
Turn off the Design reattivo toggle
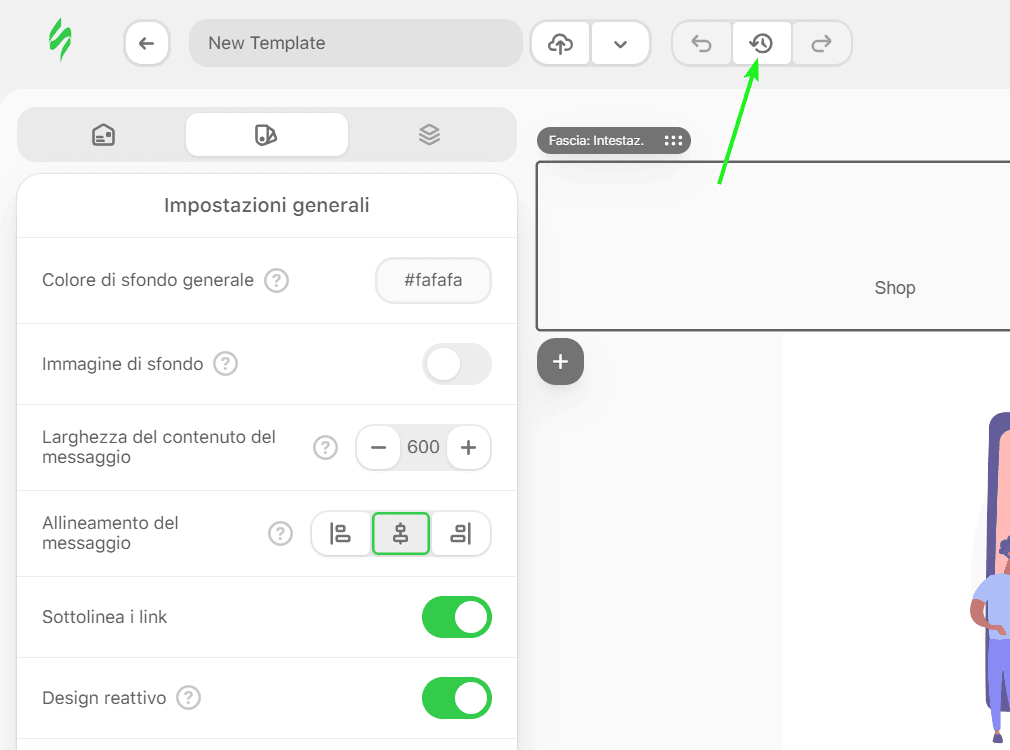pyautogui.click(x=457, y=698)
